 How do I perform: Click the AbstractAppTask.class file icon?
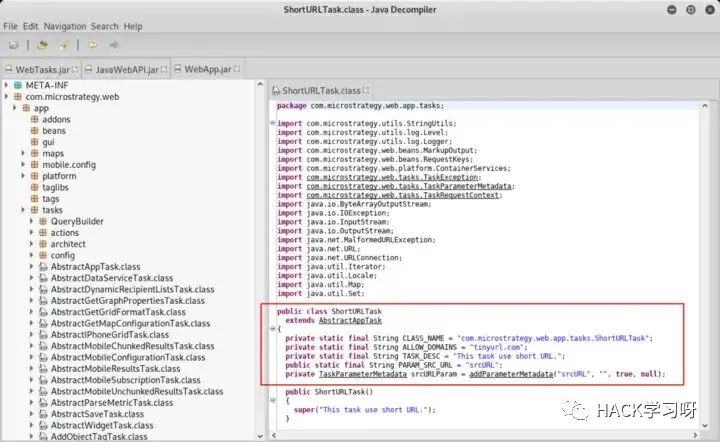click(43, 267)
